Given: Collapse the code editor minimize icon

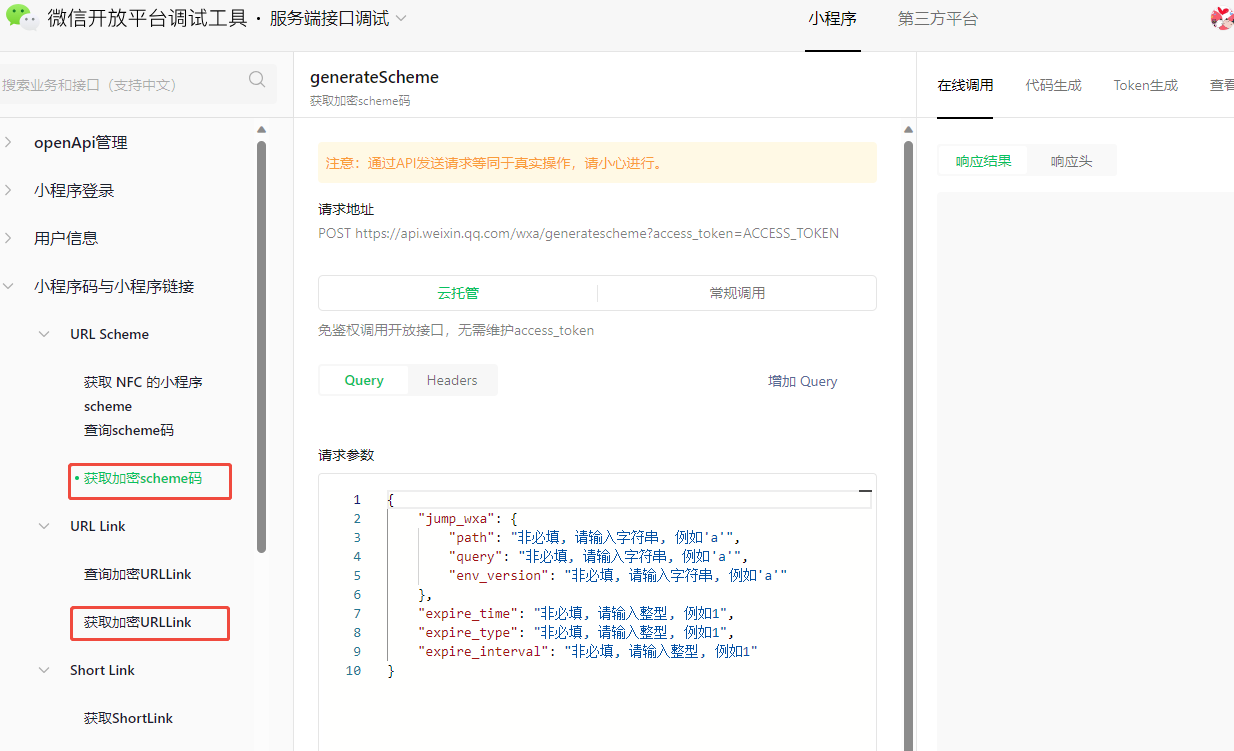Looking at the screenshot, I should [x=865, y=491].
